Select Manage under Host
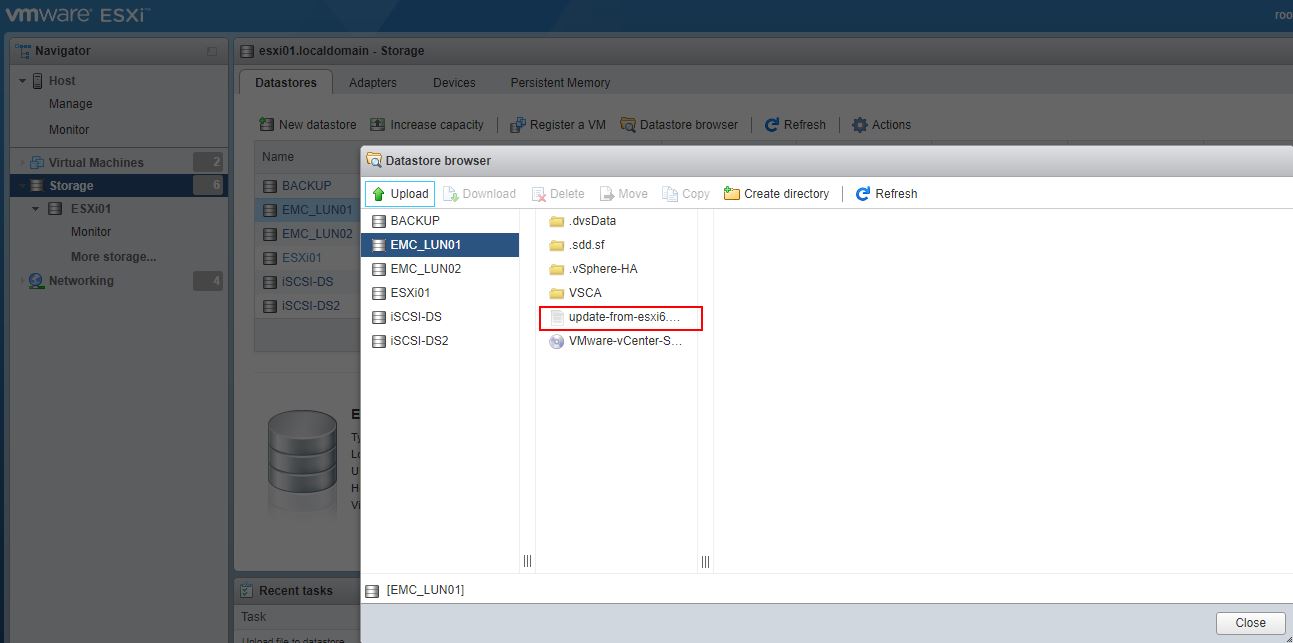Screen dimensions: 1293x643 pyautogui.click(x=70, y=104)
